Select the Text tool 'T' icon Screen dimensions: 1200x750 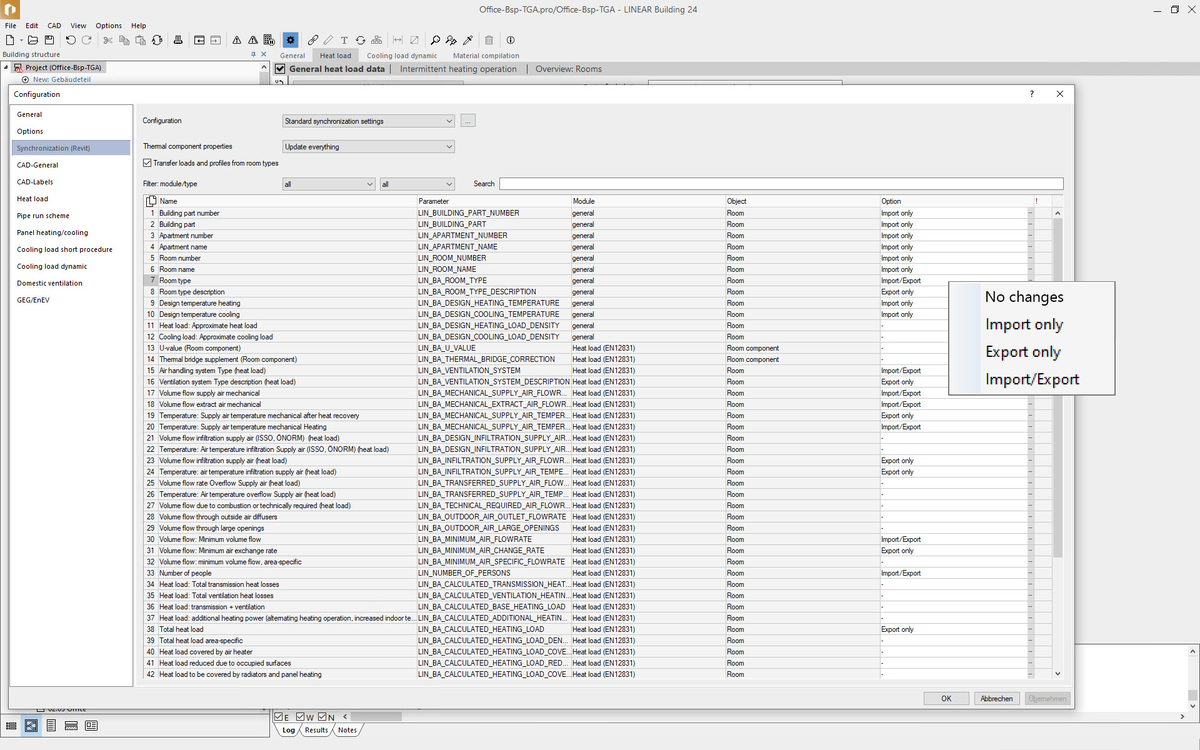coord(345,40)
